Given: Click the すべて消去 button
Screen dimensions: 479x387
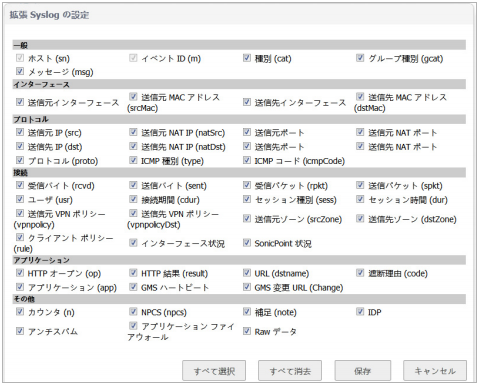Looking at the screenshot, I should point(290,370).
